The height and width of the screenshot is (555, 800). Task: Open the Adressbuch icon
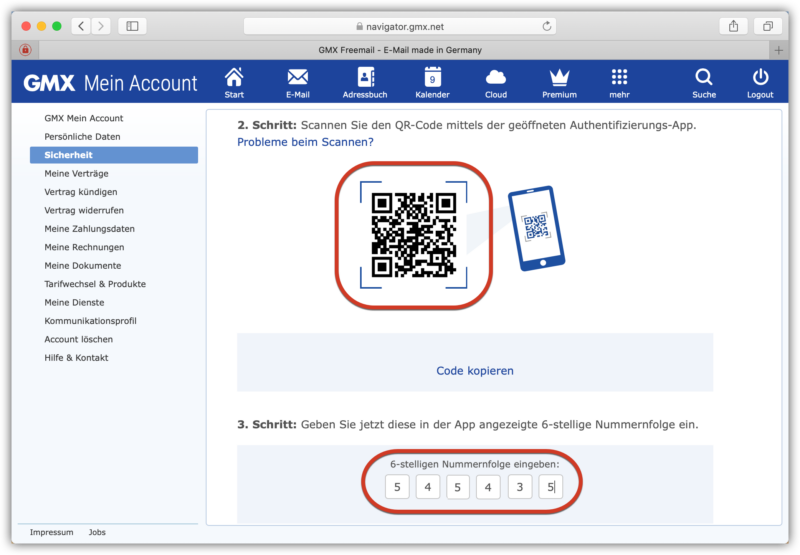(x=365, y=78)
